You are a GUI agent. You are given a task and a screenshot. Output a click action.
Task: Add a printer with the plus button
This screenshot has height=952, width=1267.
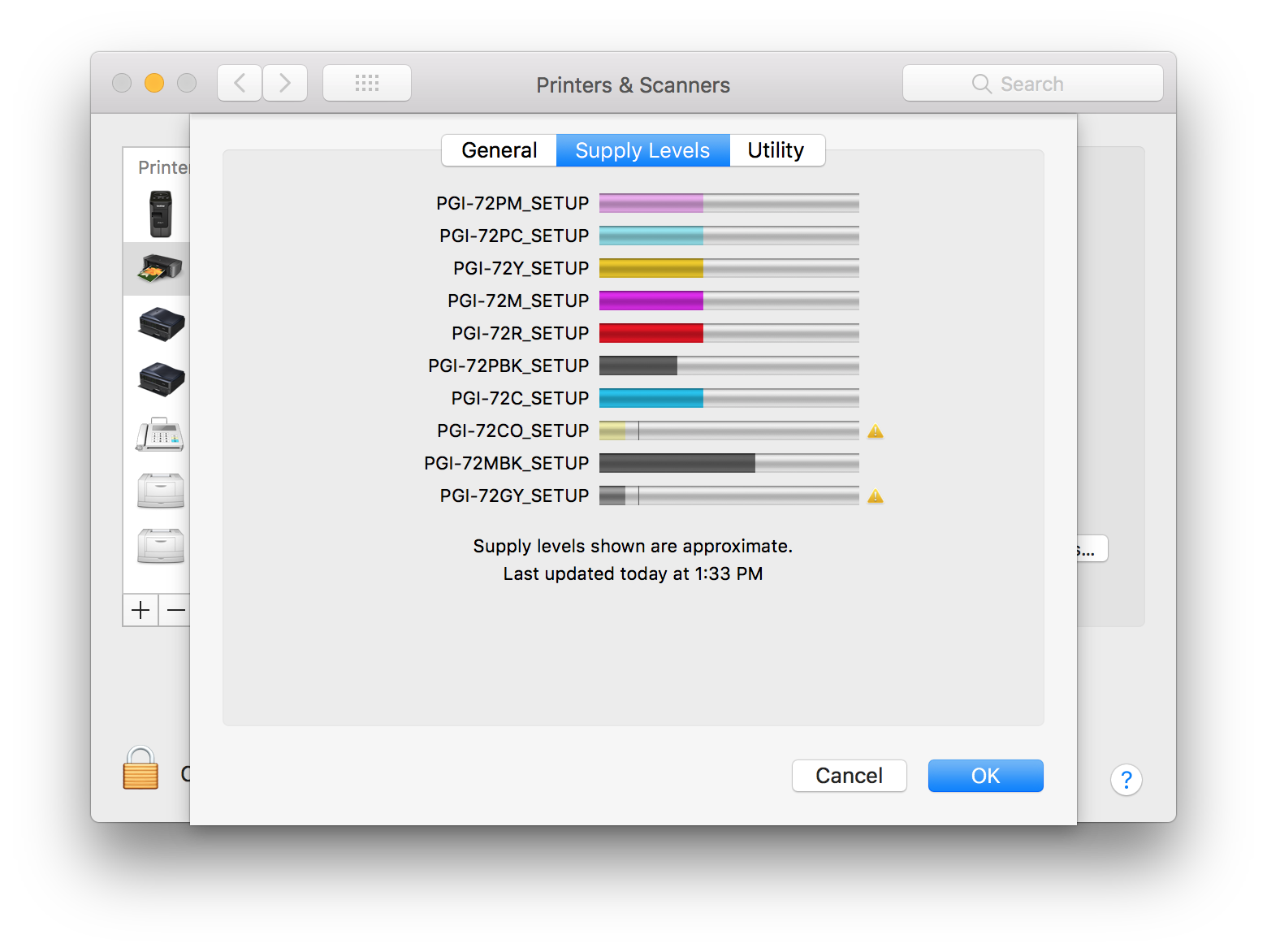point(140,610)
